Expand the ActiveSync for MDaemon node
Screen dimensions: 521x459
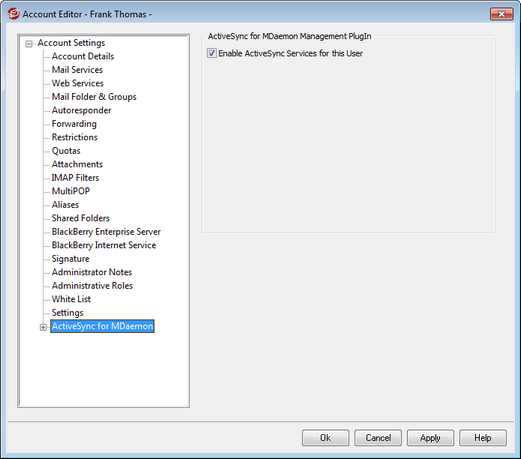(43, 327)
